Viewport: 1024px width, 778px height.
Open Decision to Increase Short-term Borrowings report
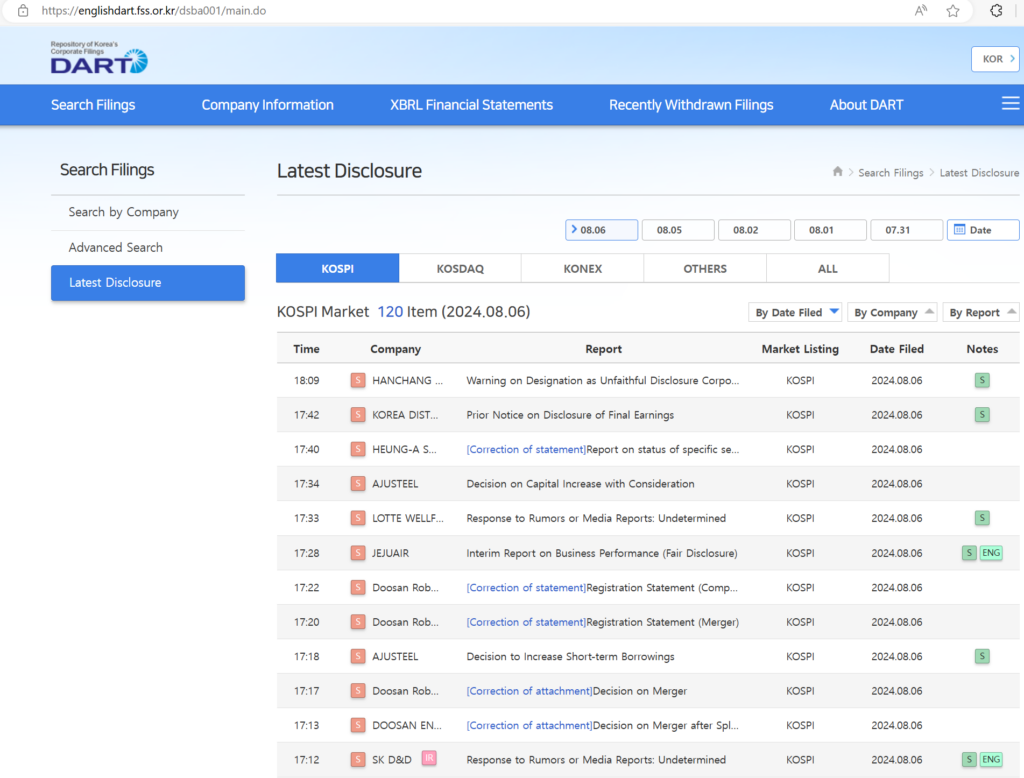click(x=570, y=656)
